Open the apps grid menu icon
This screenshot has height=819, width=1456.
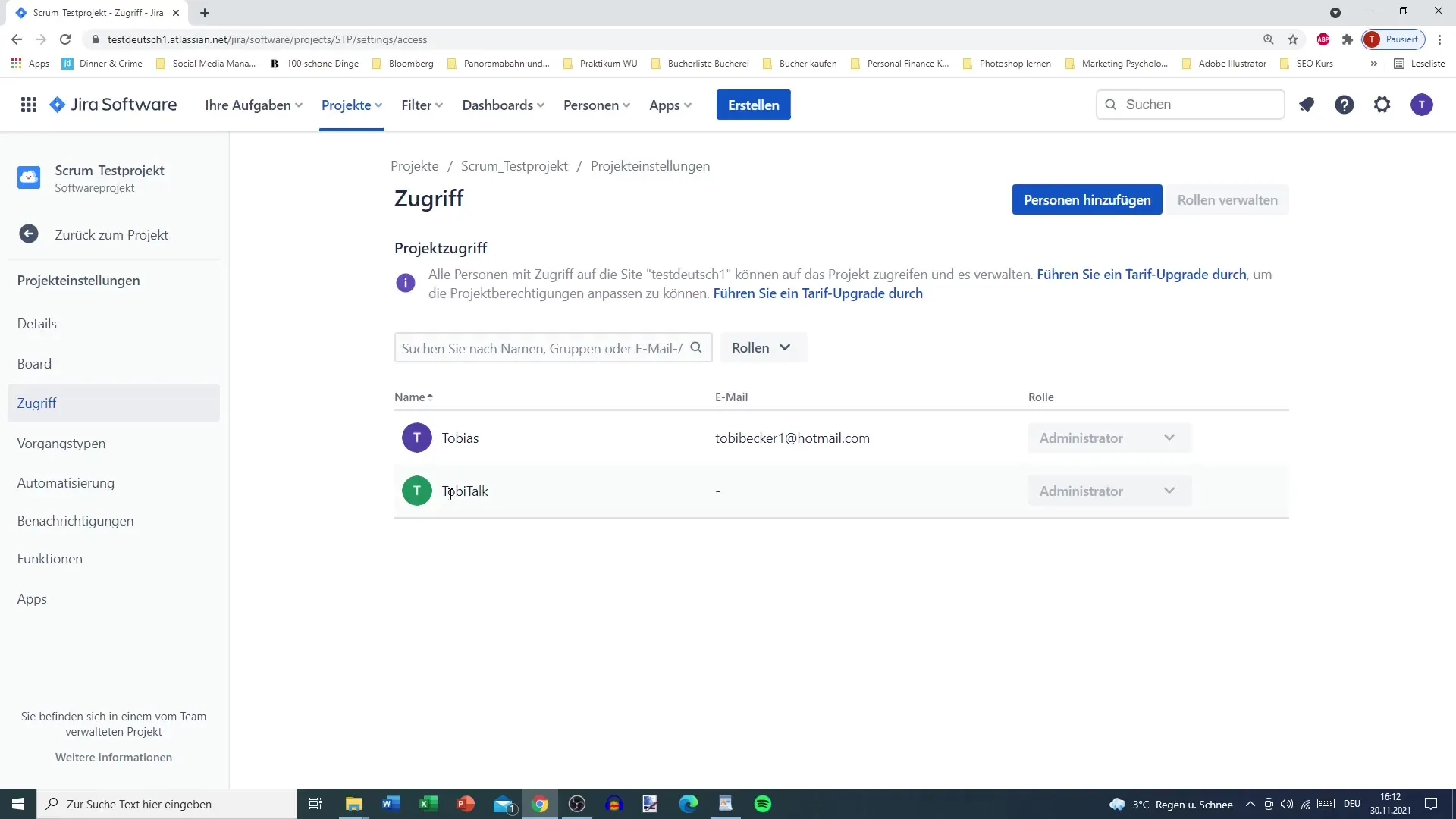click(27, 105)
